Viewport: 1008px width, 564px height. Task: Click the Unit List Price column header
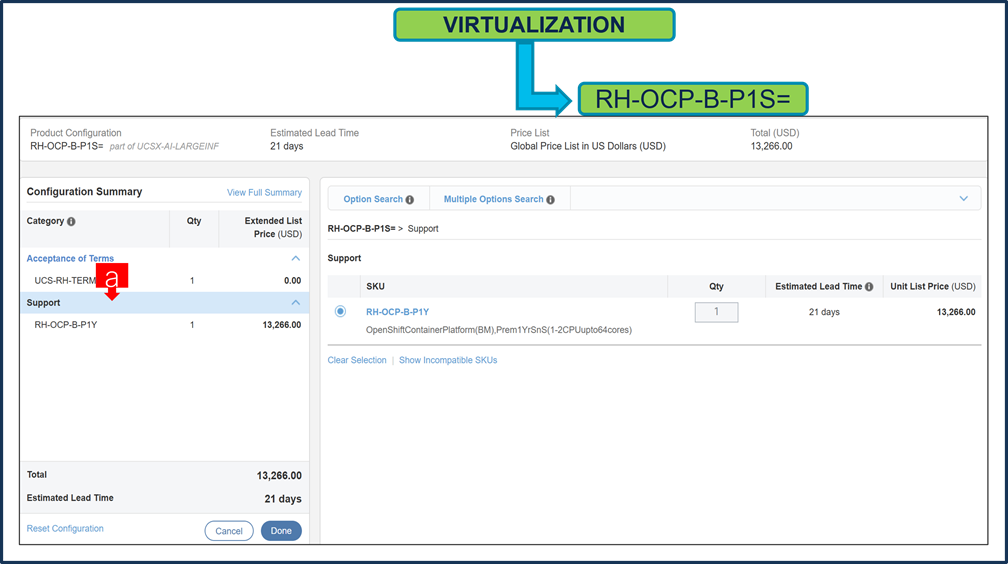[933, 287]
